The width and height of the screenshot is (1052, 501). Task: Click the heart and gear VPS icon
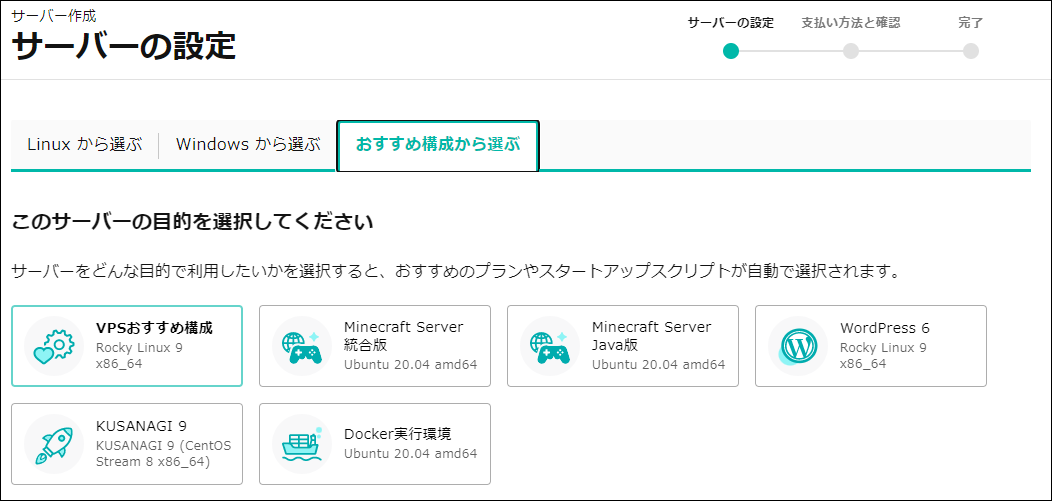pos(54,346)
